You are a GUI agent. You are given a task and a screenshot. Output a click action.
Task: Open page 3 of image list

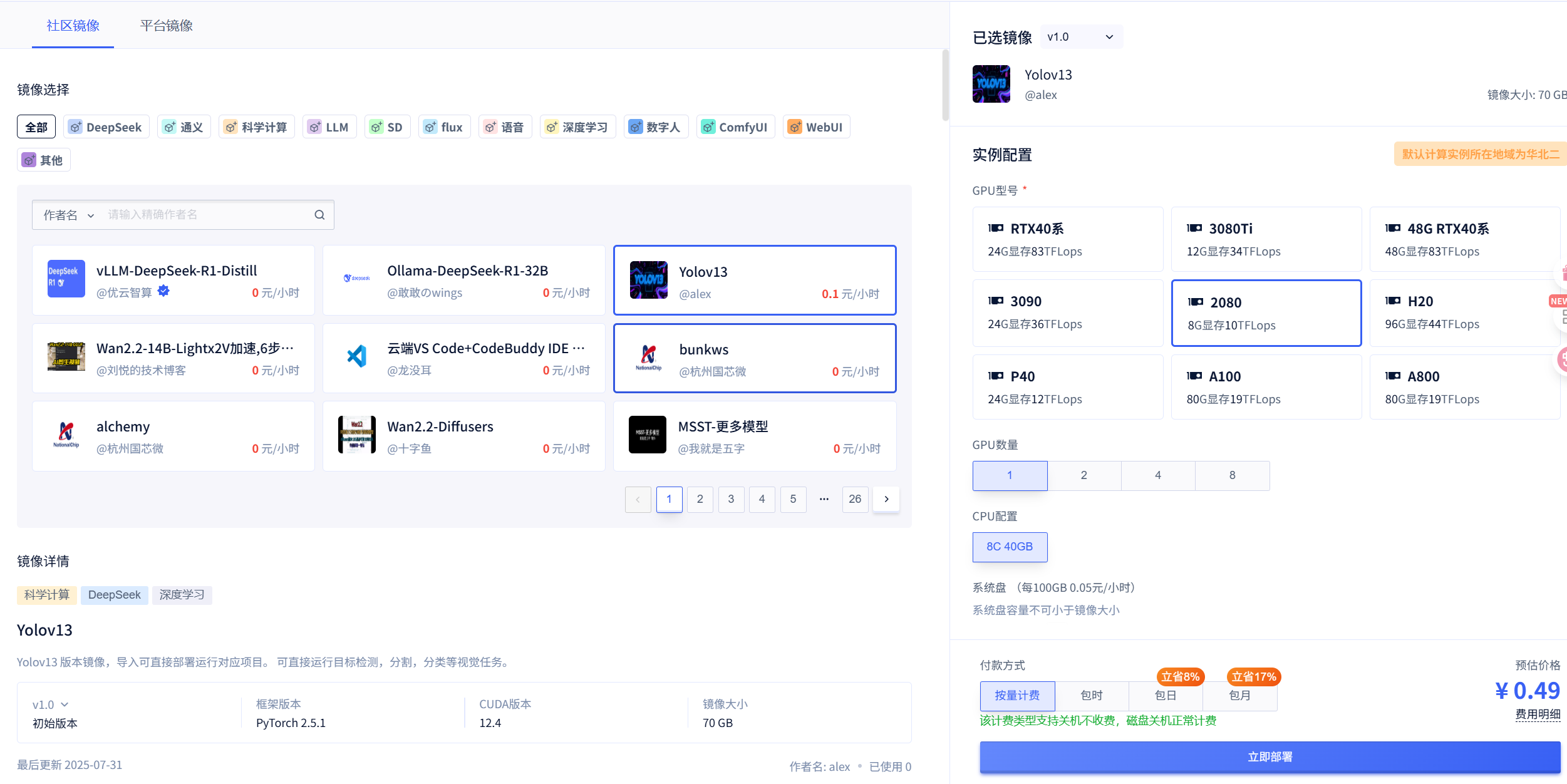click(731, 499)
